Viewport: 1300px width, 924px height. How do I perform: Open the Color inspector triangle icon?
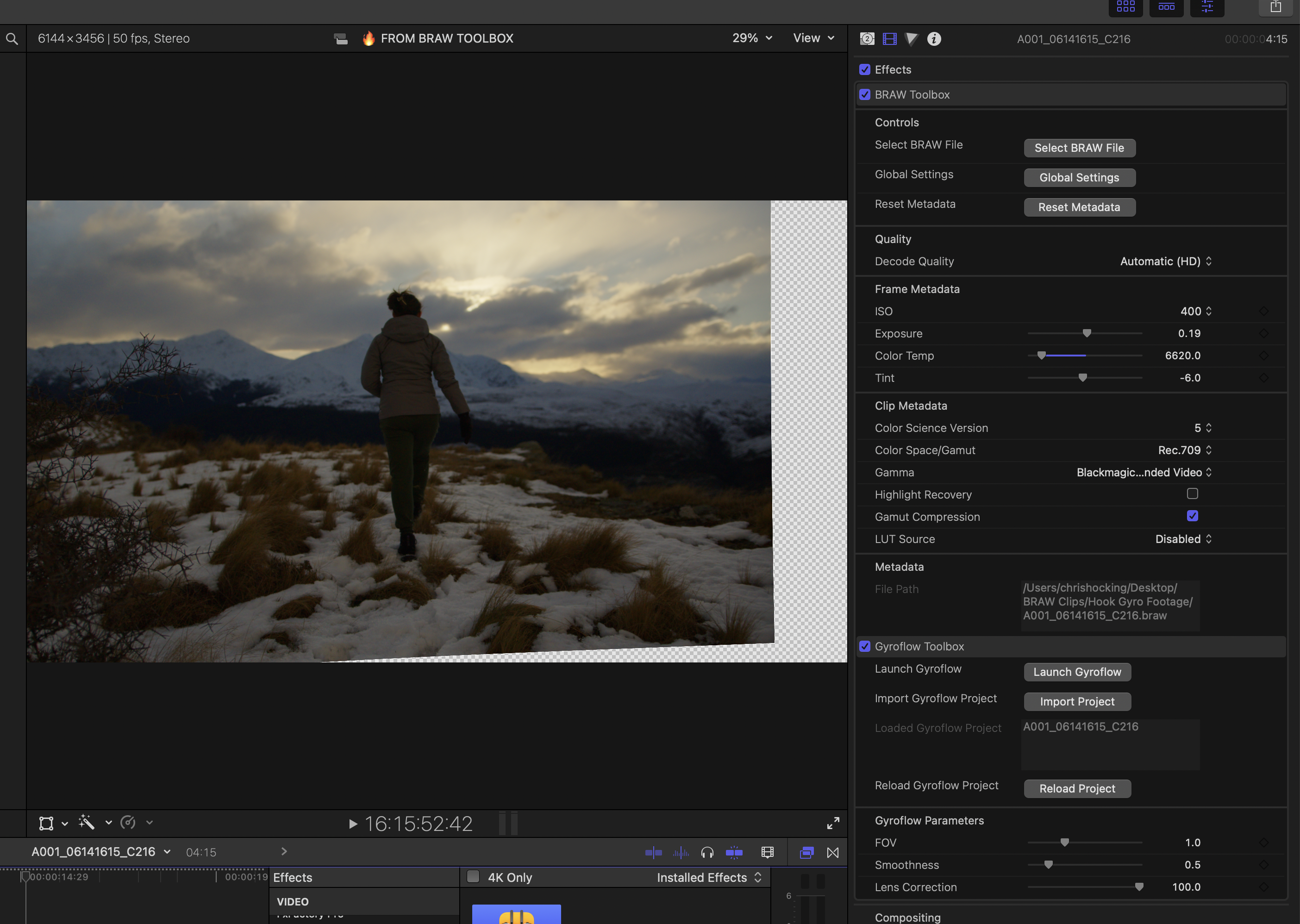pyautogui.click(x=911, y=39)
